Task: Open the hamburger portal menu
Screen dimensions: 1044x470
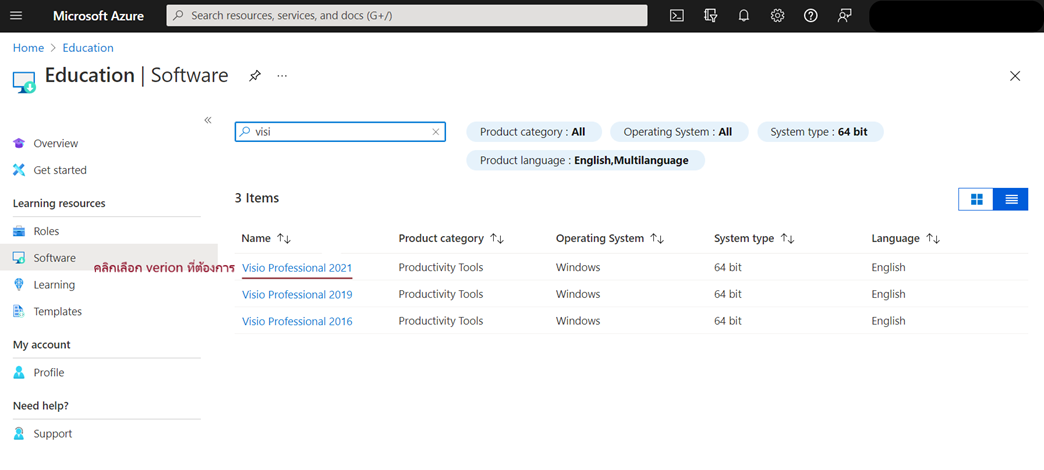Action: (16, 16)
